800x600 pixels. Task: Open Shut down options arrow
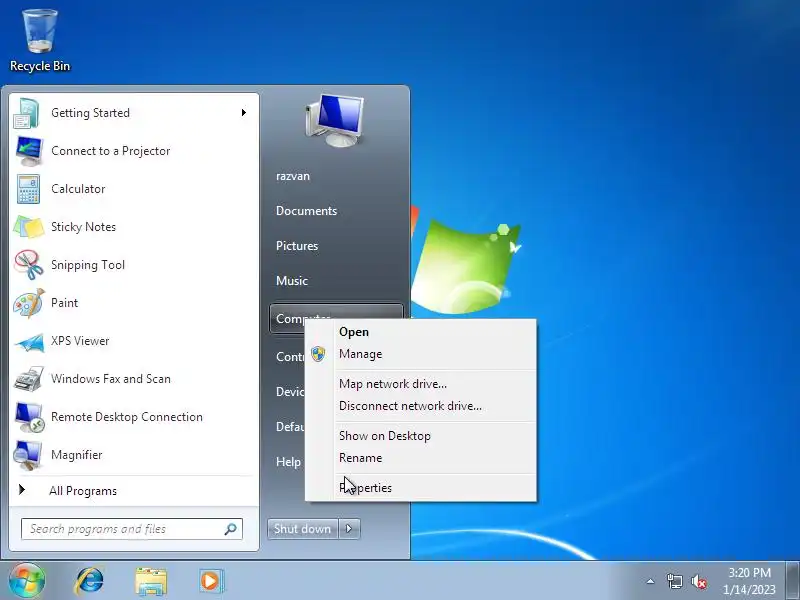coord(349,529)
